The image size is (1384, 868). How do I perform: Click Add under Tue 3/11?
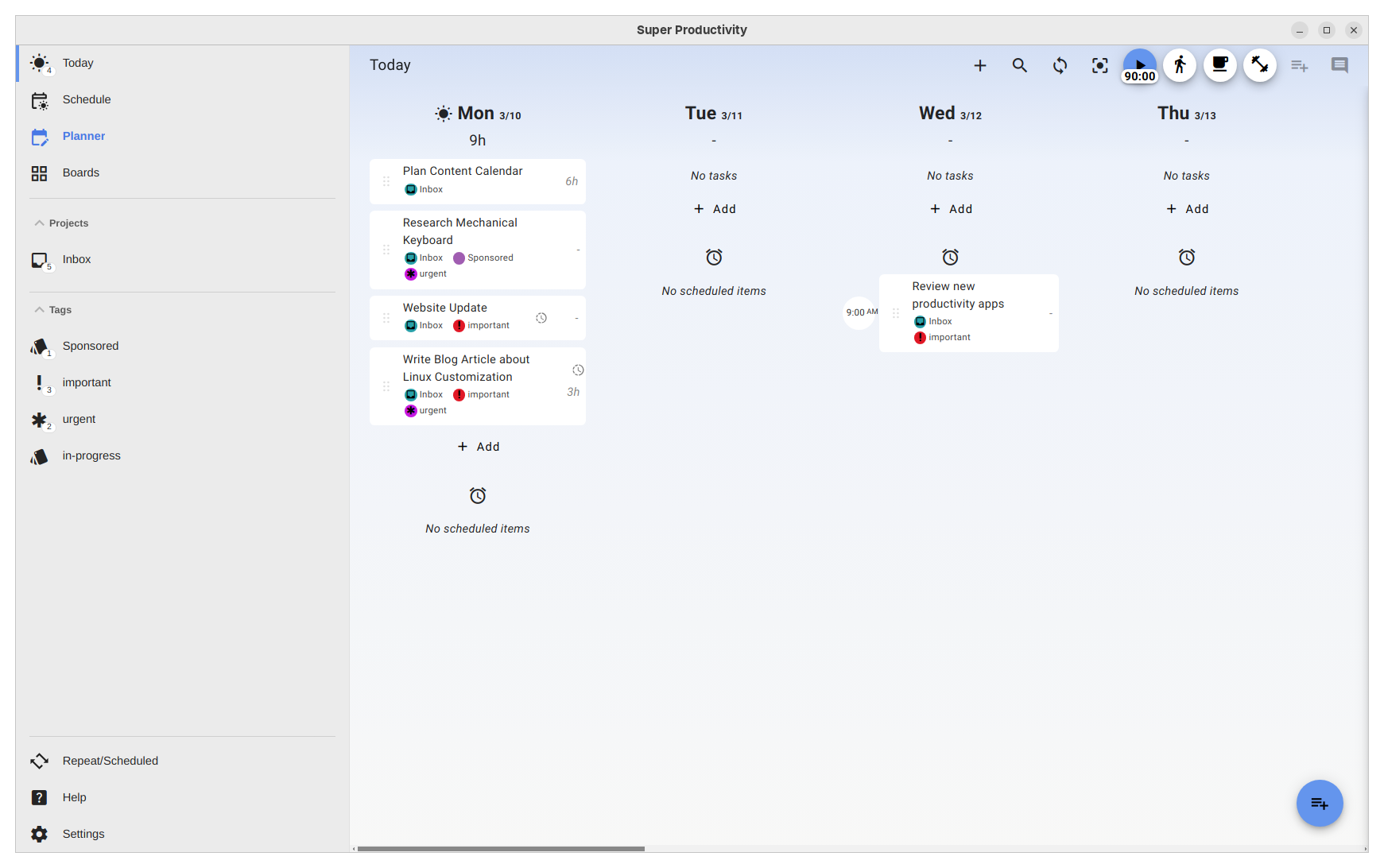pyautogui.click(x=714, y=209)
